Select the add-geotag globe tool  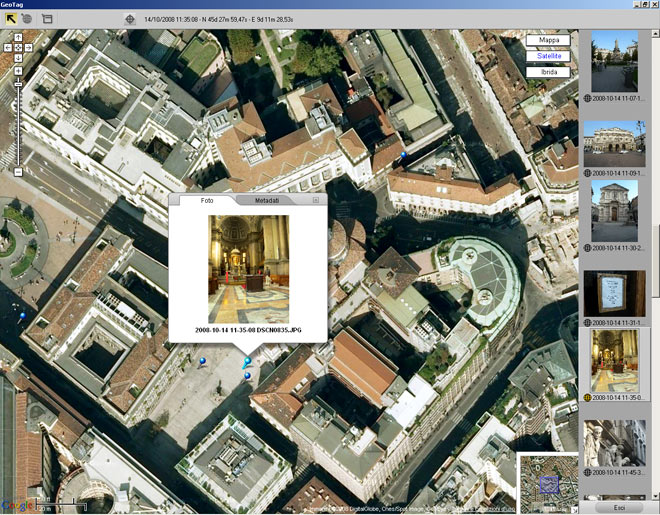27,19
